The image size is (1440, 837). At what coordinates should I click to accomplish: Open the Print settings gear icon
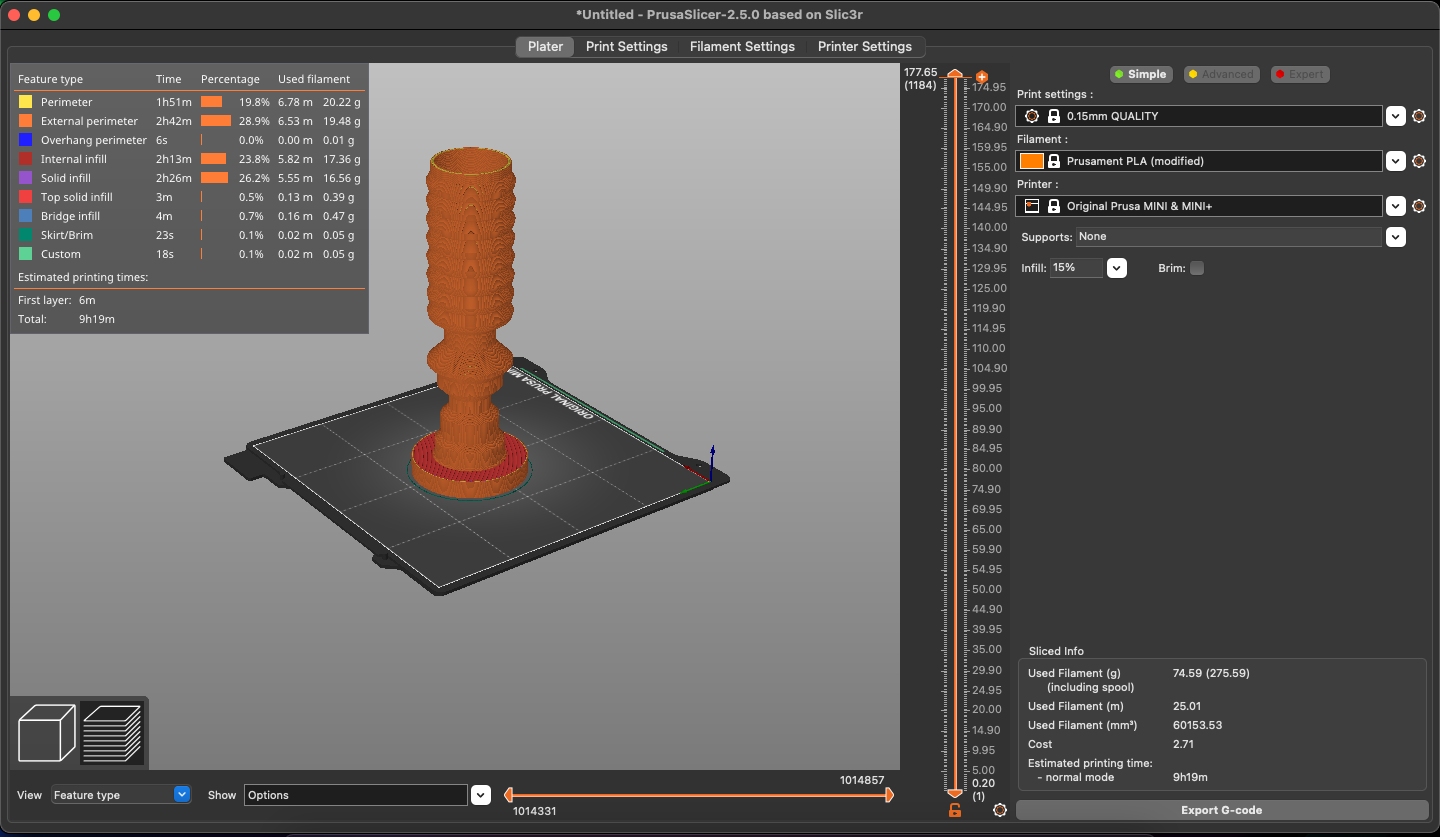[x=1419, y=116]
